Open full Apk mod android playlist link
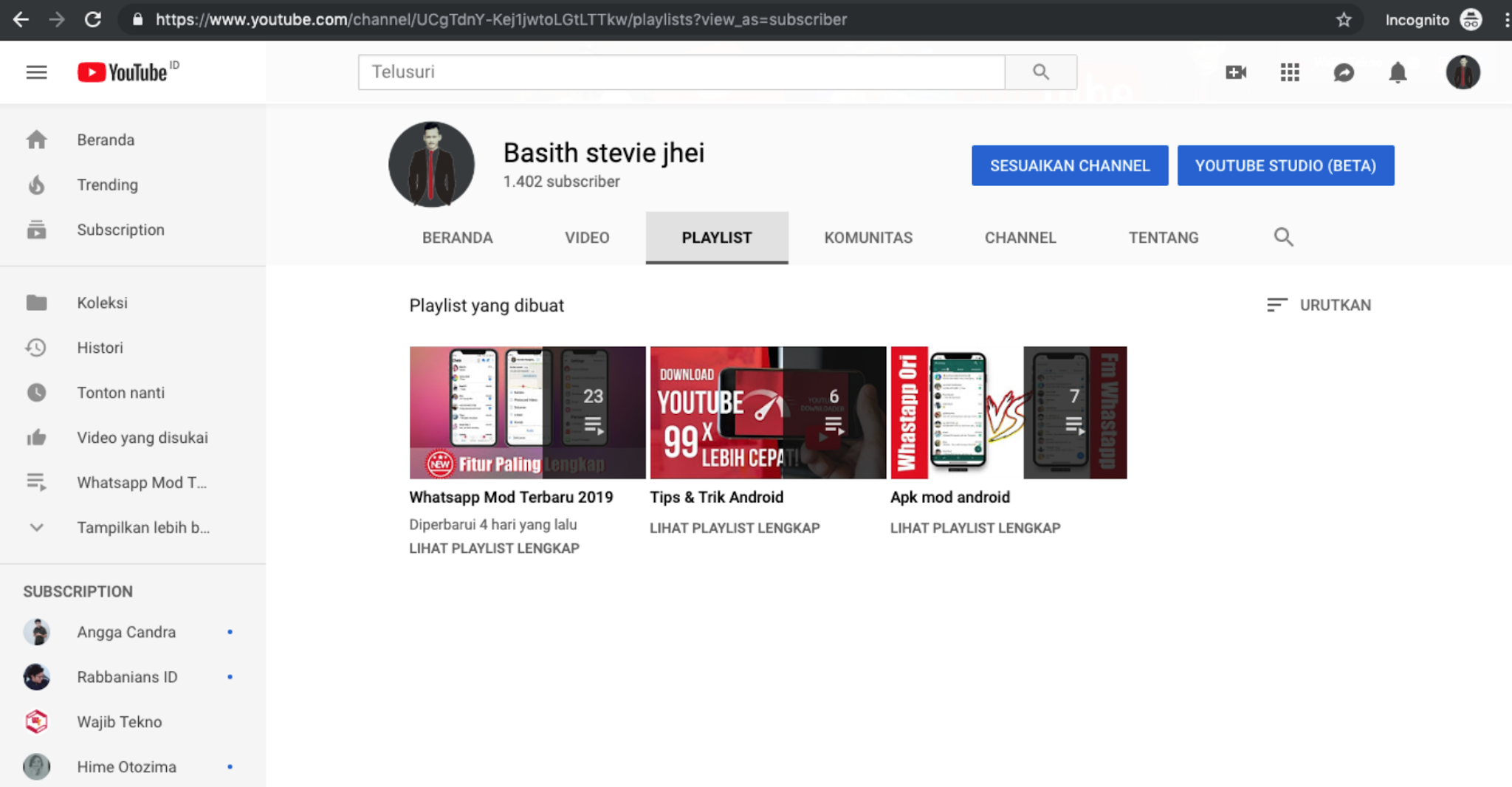Image resolution: width=1512 pixels, height=787 pixels. click(975, 528)
